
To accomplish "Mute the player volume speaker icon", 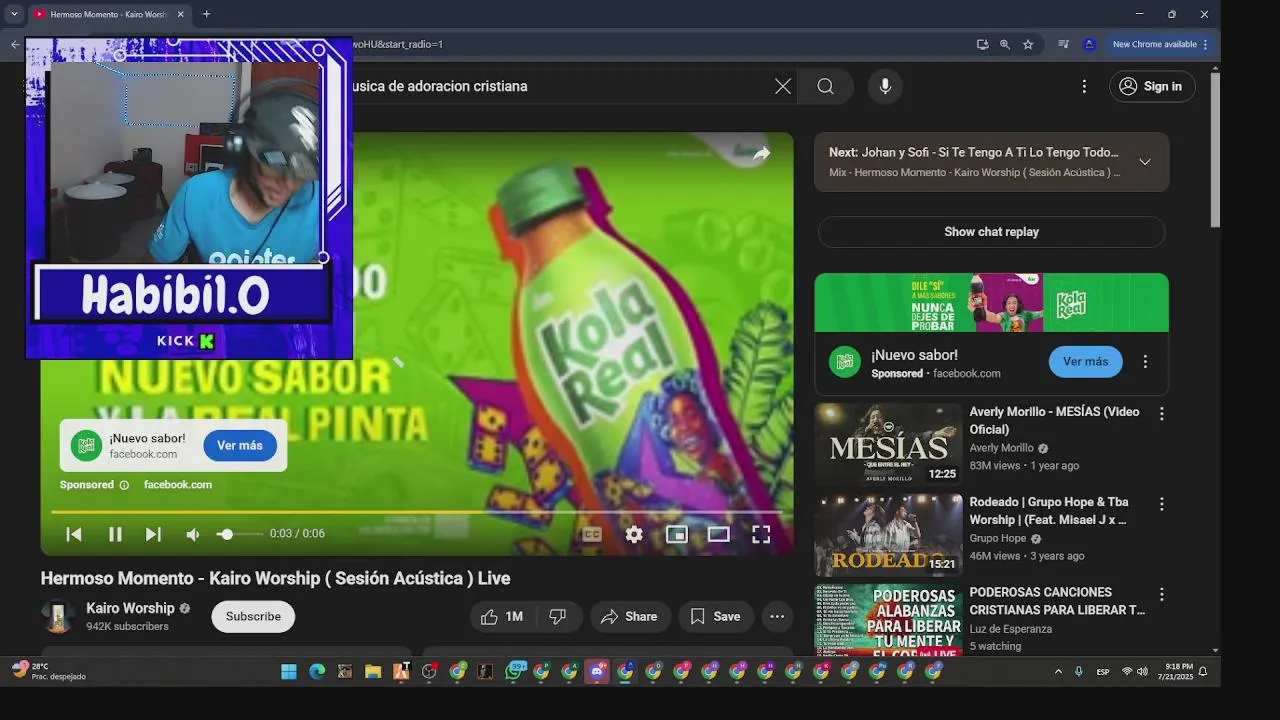I will (x=193, y=534).
